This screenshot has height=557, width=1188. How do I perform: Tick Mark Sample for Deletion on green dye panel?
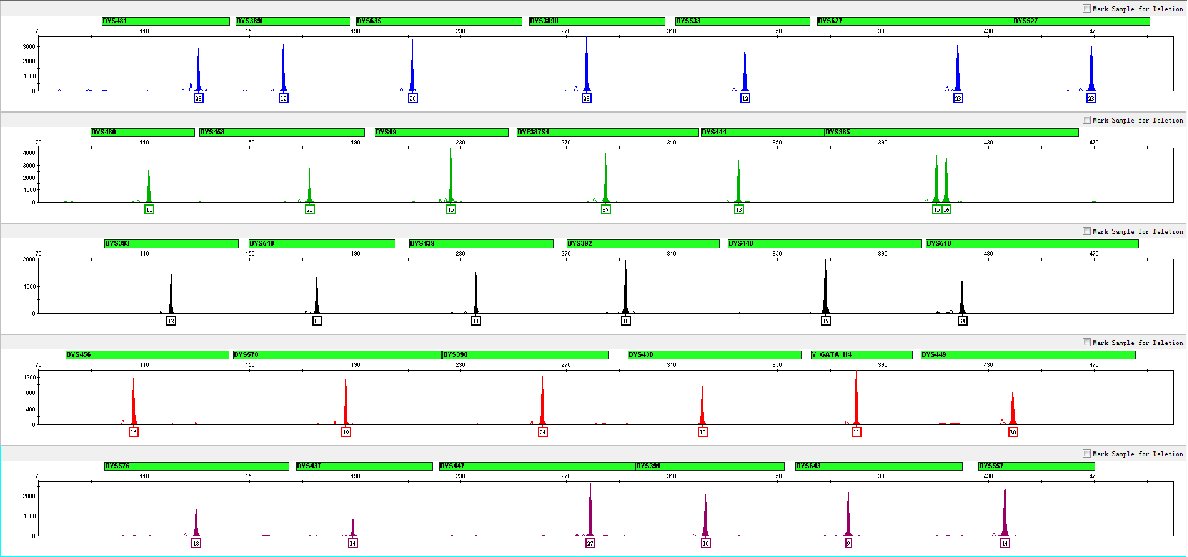1088,120
